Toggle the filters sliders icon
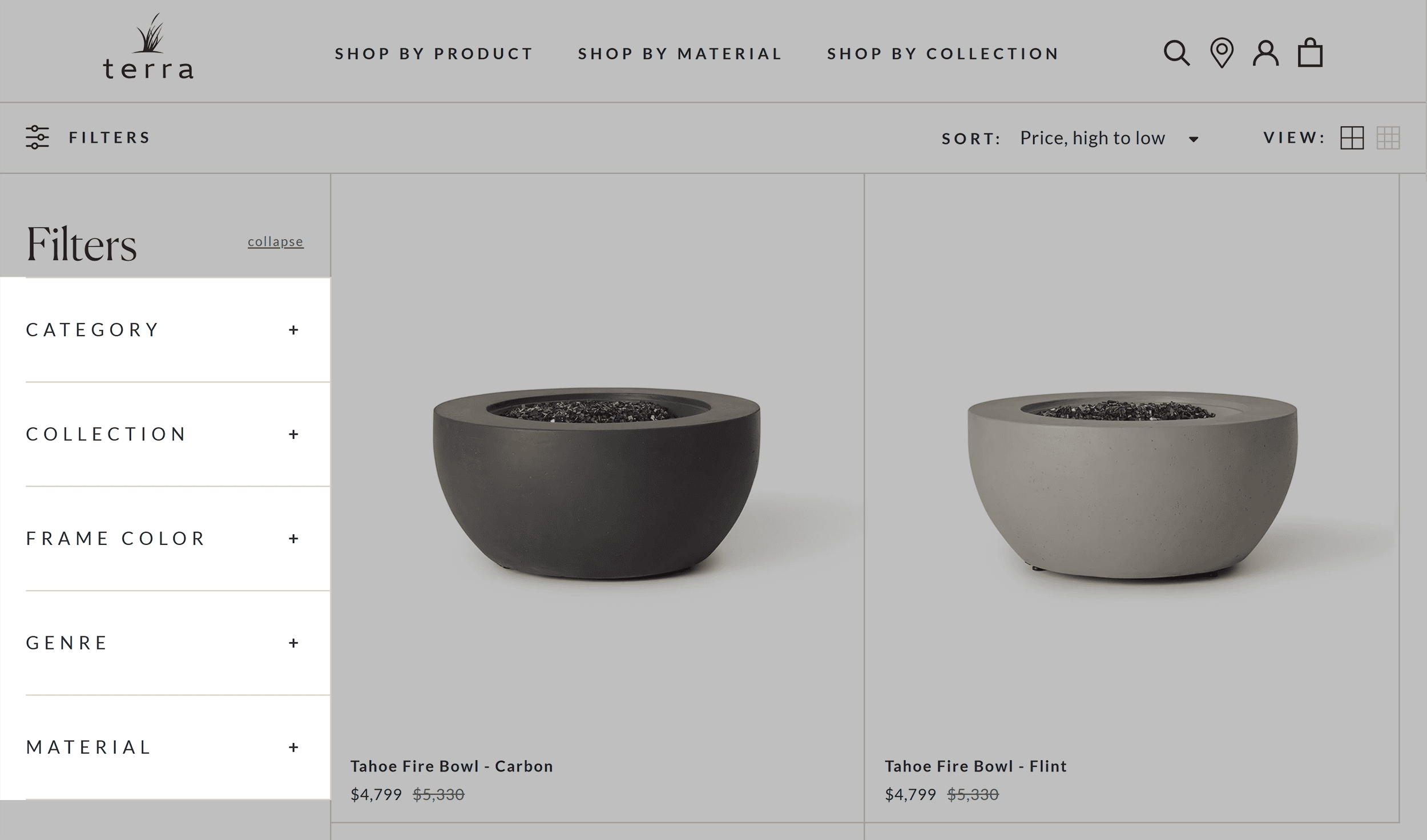1427x840 pixels. click(x=37, y=138)
